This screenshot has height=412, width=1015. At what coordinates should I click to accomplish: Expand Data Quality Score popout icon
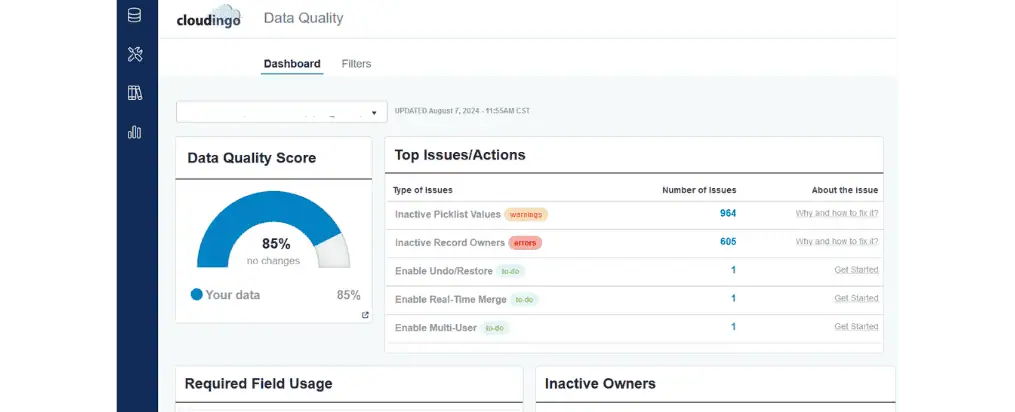point(365,315)
